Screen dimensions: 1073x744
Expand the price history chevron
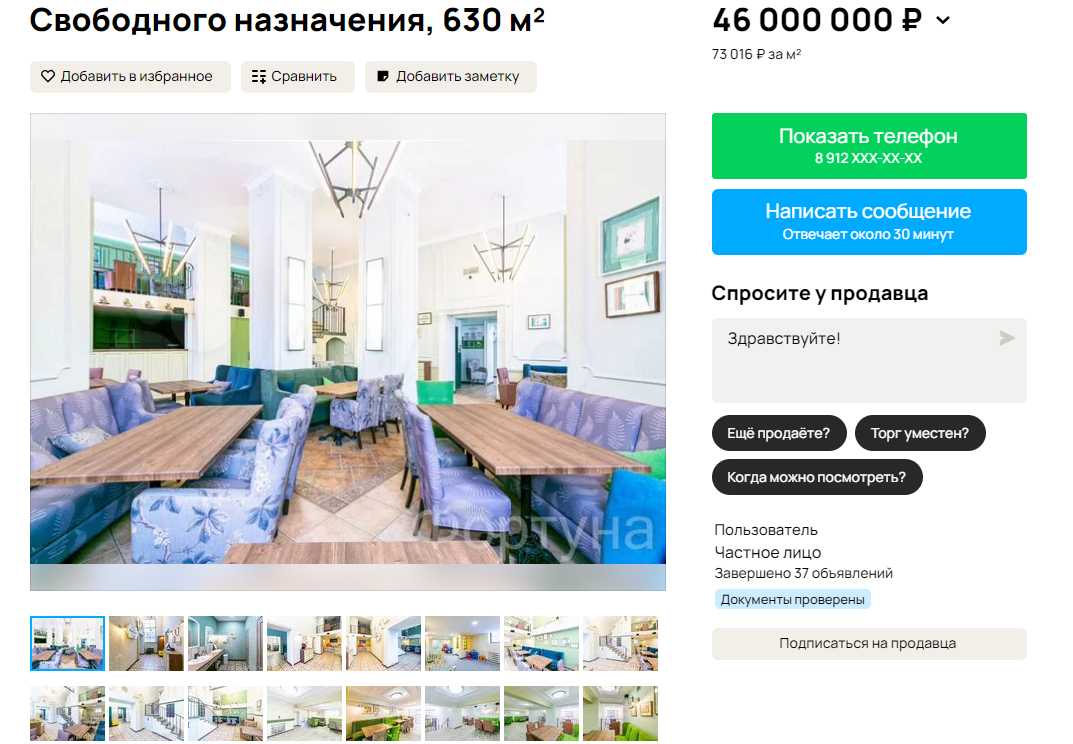click(943, 21)
